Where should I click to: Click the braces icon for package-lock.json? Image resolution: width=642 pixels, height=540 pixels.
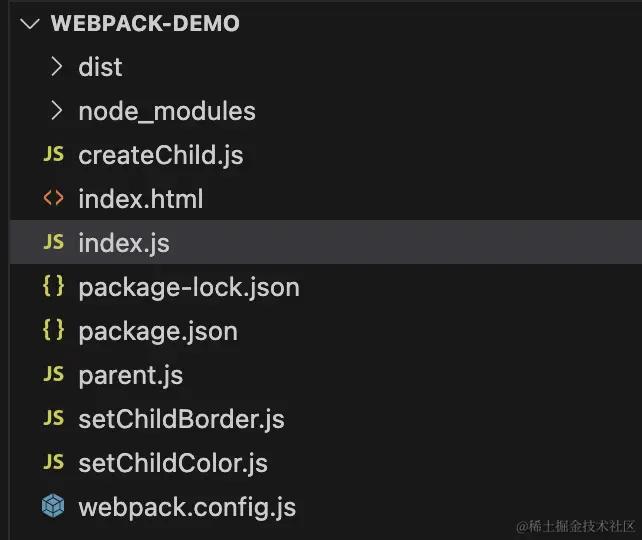(x=54, y=286)
